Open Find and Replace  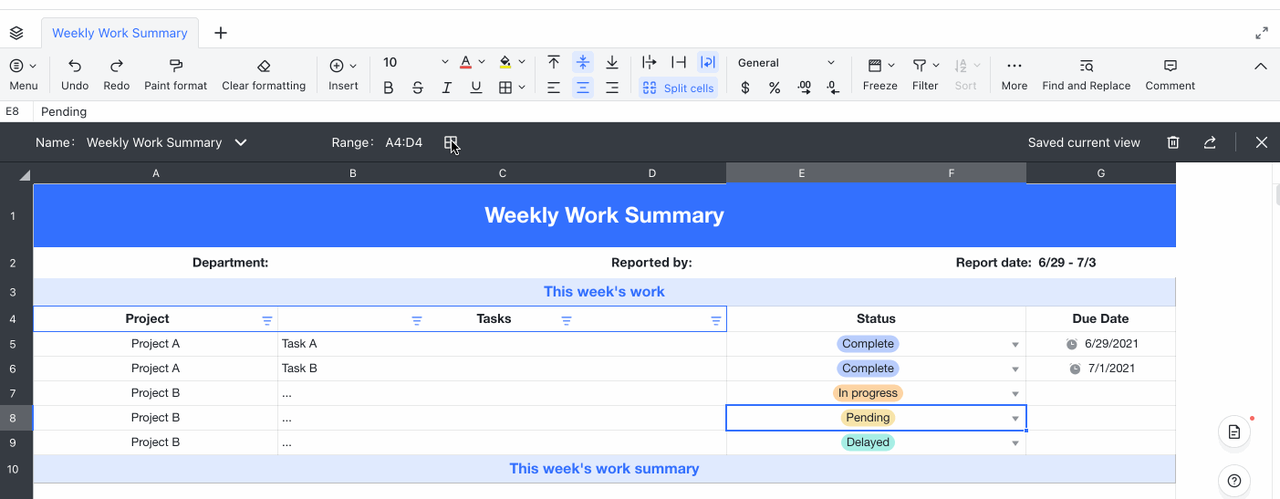tap(1086, 66)
